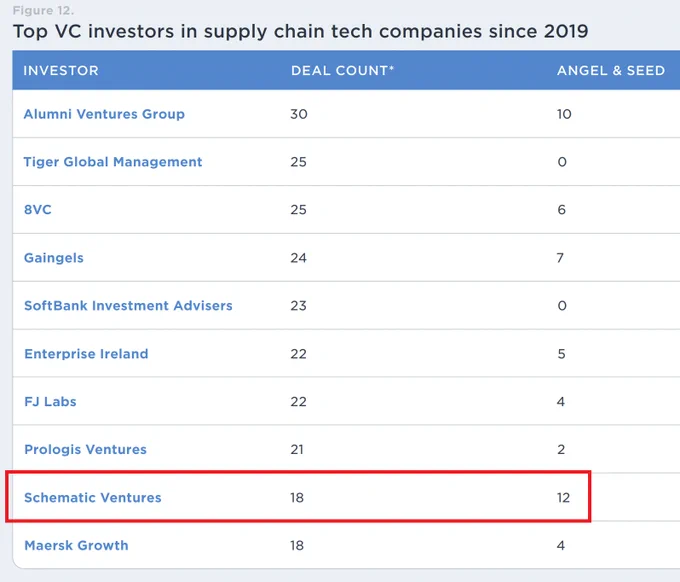Click the table title about top VC investors
The image size is (680, 582).
point(301,31)
